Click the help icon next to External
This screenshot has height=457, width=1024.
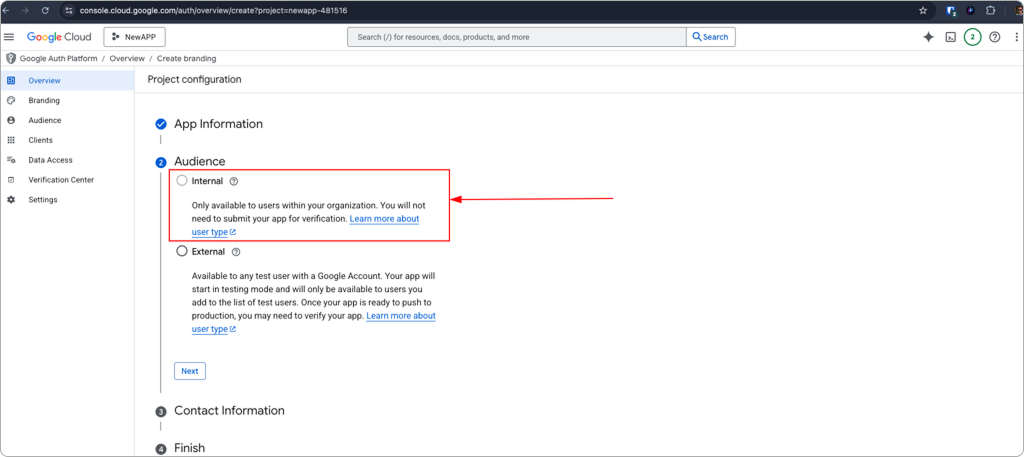236,252
